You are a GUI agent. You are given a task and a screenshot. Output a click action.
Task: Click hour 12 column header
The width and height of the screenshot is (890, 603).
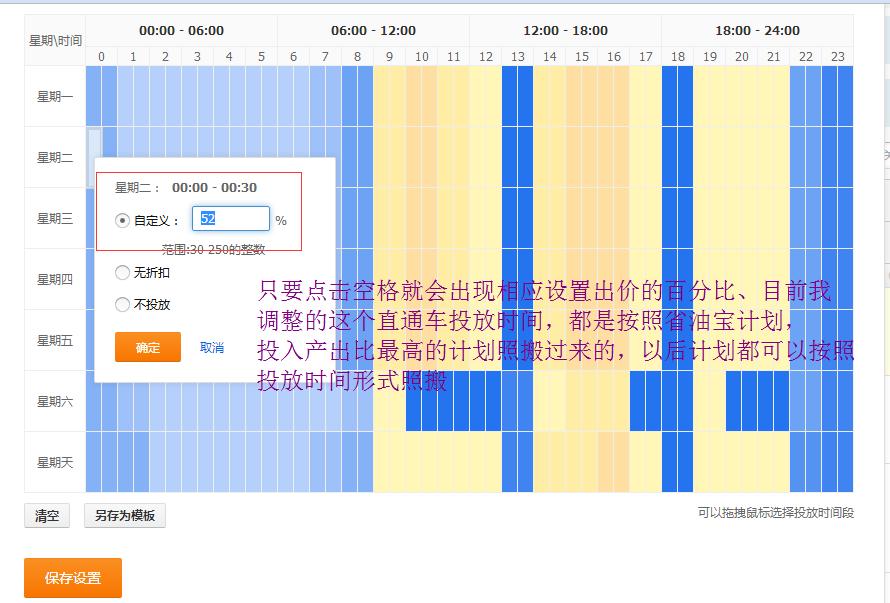tap(485, 56)
